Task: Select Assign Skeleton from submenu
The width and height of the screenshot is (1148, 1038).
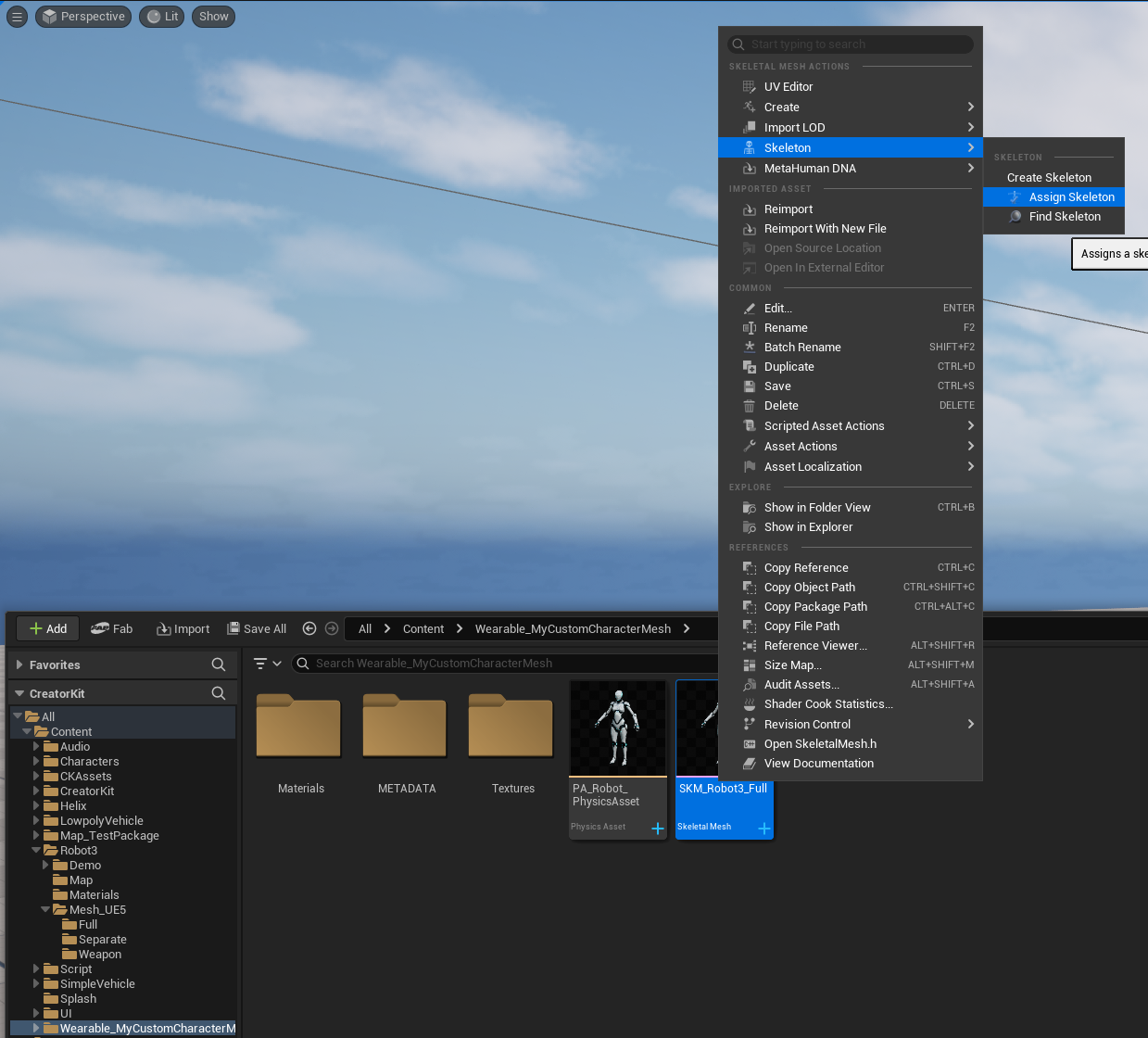Action: point(1071,197)
